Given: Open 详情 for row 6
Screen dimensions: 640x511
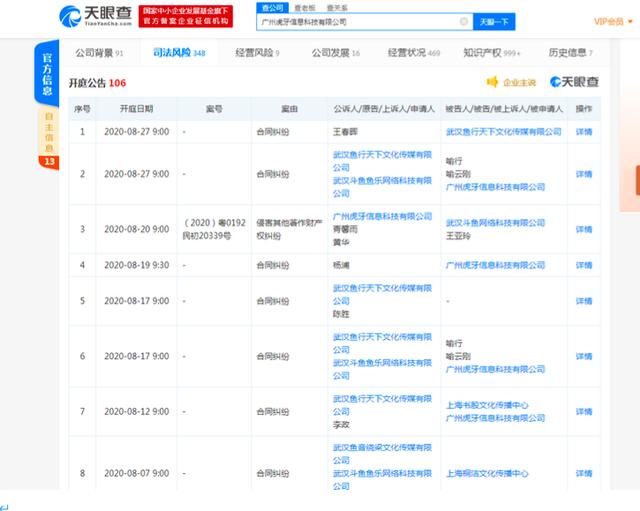Looking at the screenshot, I should tap(584, 356).
